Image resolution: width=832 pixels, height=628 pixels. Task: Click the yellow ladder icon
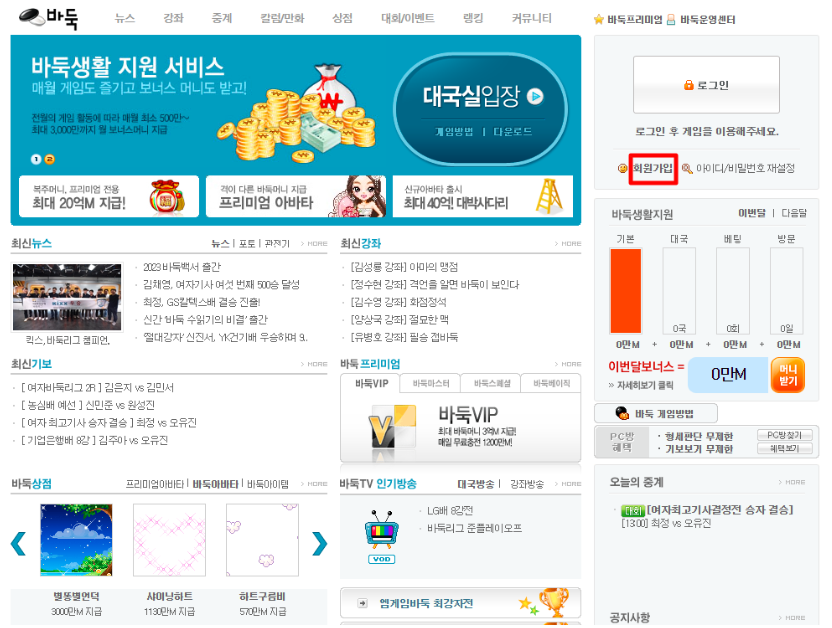(549, 196)
